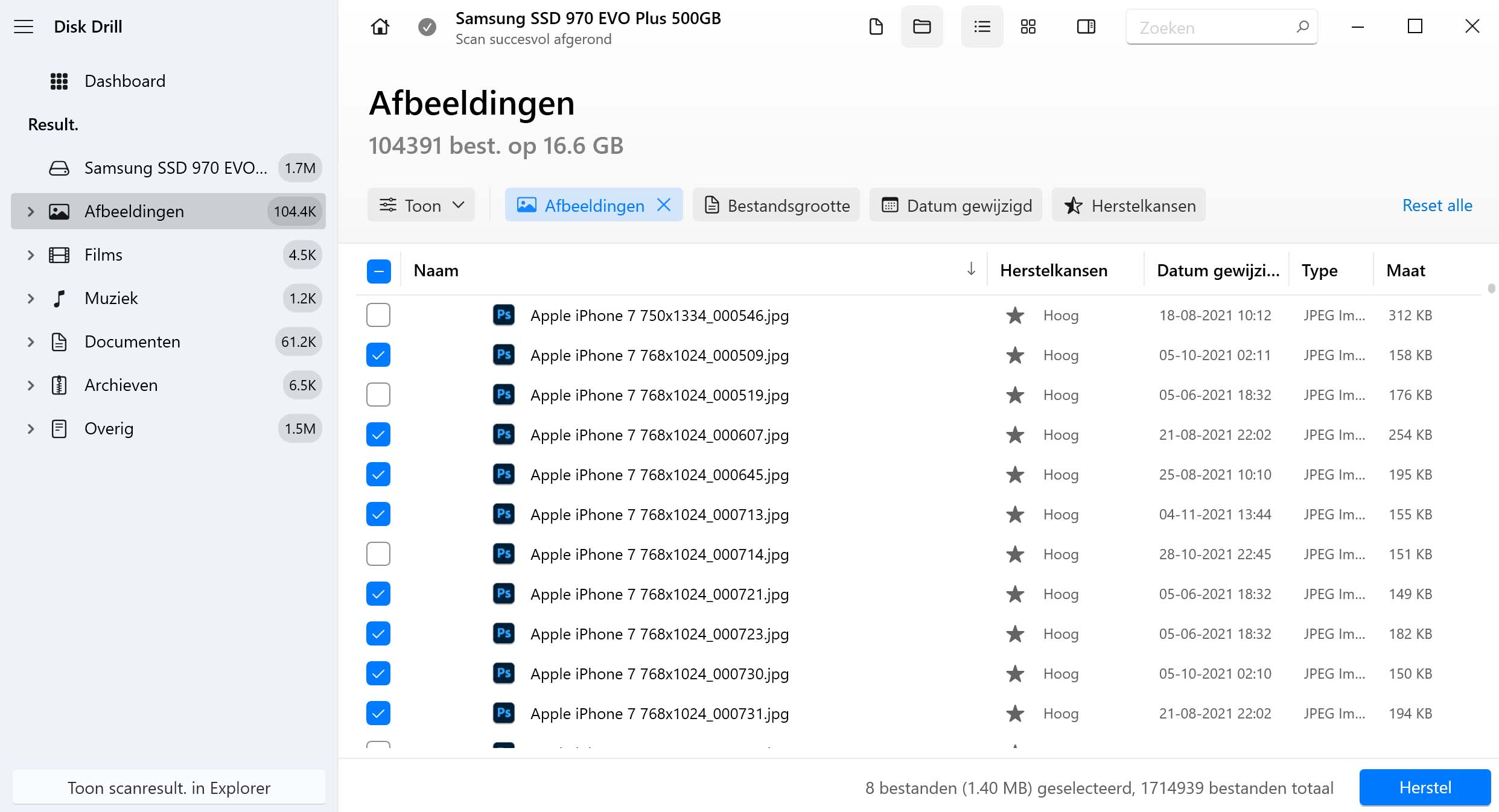
Task: Open the Herstelkansen filter
Action: [1128, 205]
